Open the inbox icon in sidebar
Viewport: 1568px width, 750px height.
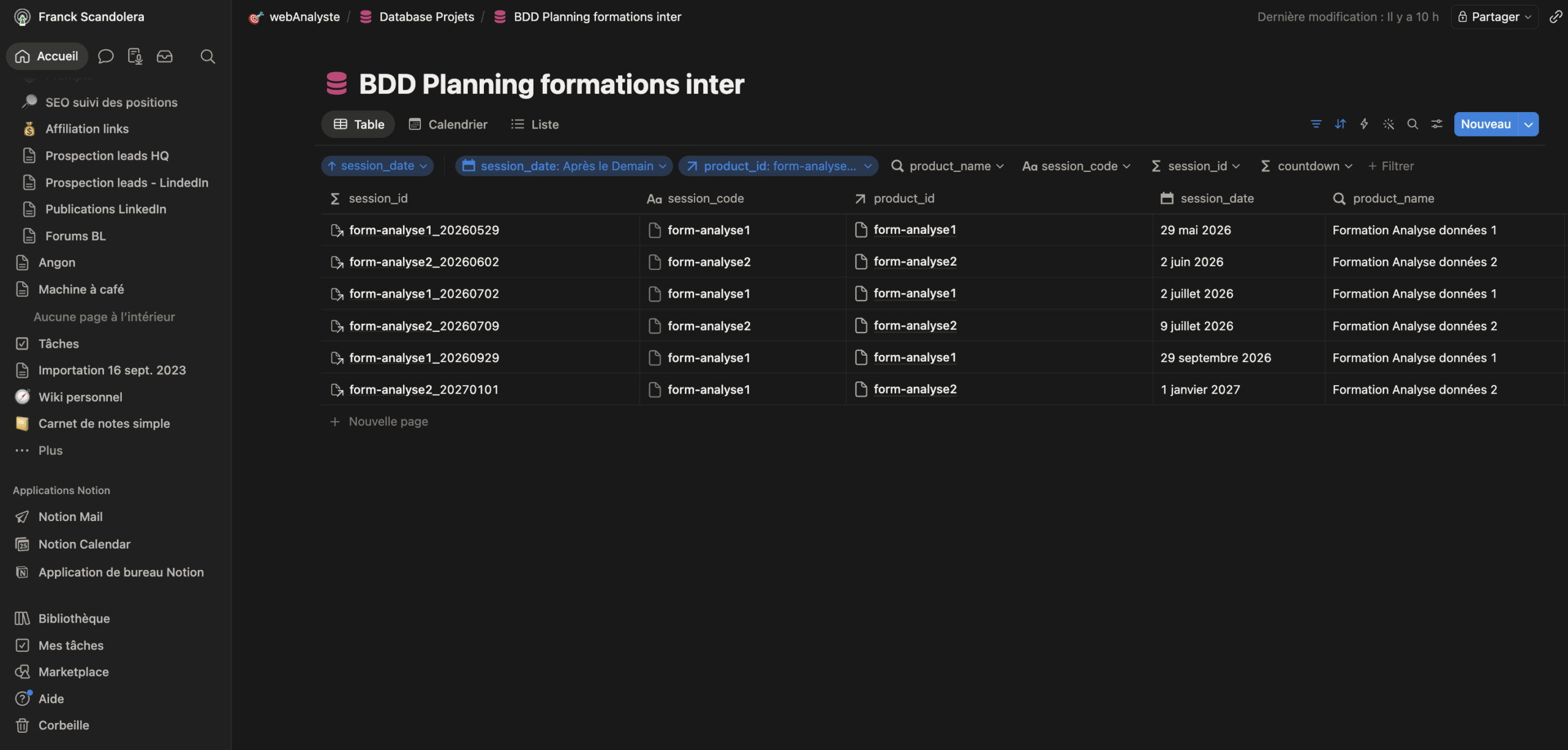coord(164,56)
